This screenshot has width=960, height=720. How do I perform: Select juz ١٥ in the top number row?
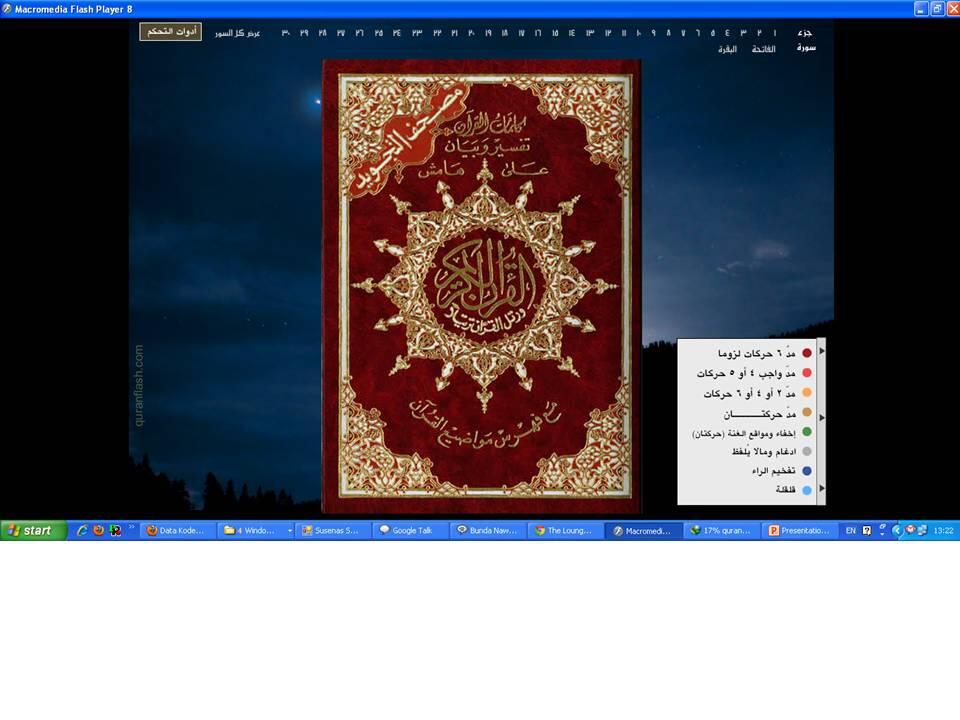point(556,33)
